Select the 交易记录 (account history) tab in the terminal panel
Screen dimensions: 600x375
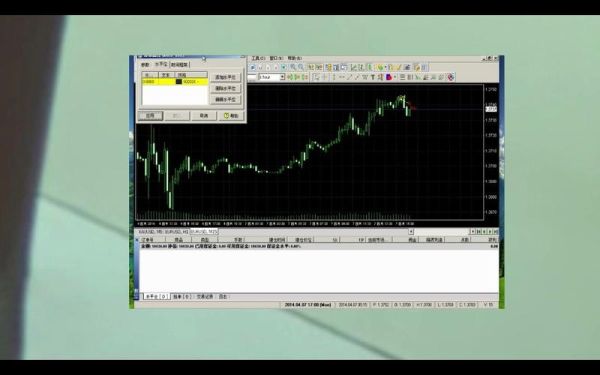pyautogui.click(x=205, y=297)
